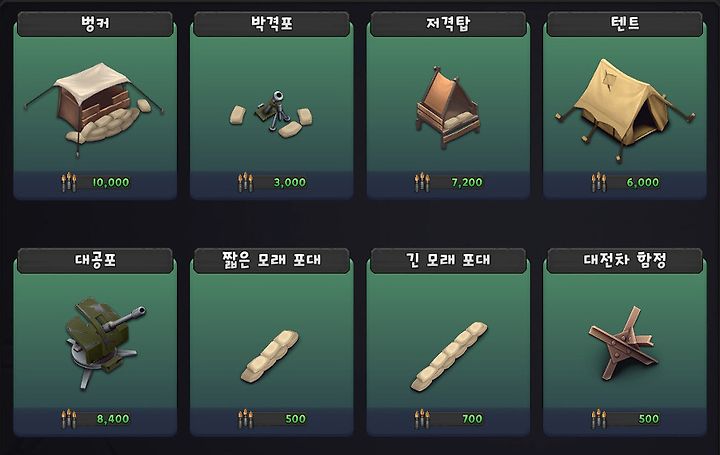Click the 3,000 ammo cost for mortar
The image size is (720, 455).
coord(290,183)
